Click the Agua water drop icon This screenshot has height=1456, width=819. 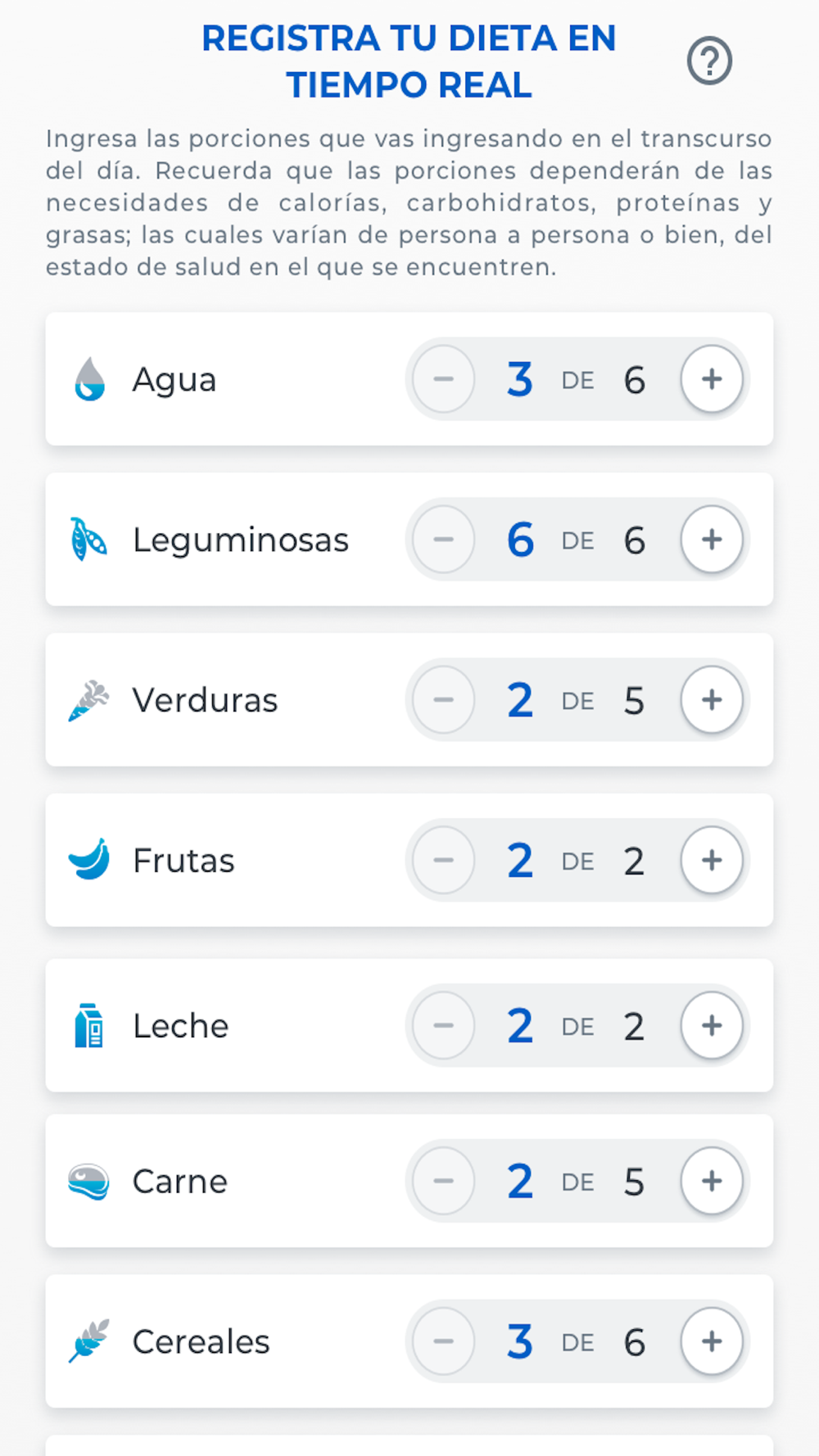click(x=89, y=379)
